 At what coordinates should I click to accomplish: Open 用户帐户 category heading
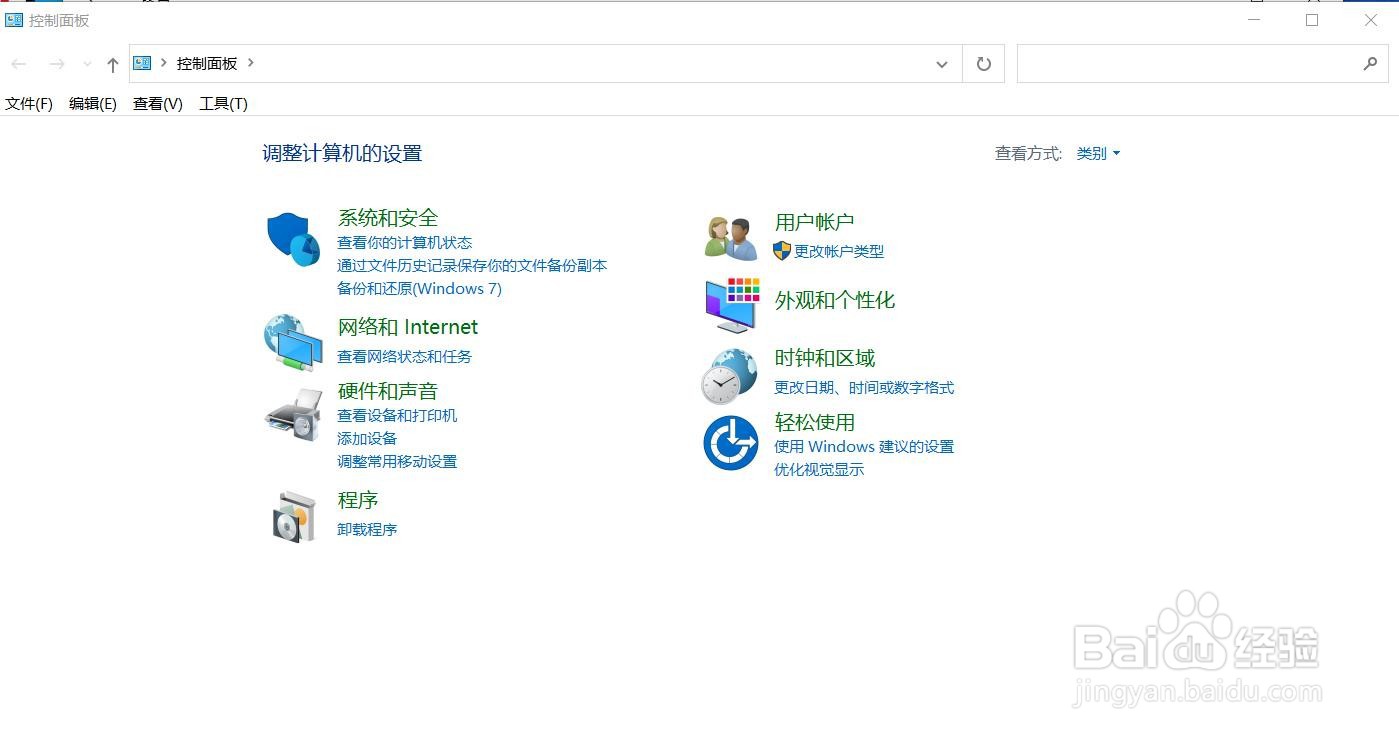(x=814, y=222)
